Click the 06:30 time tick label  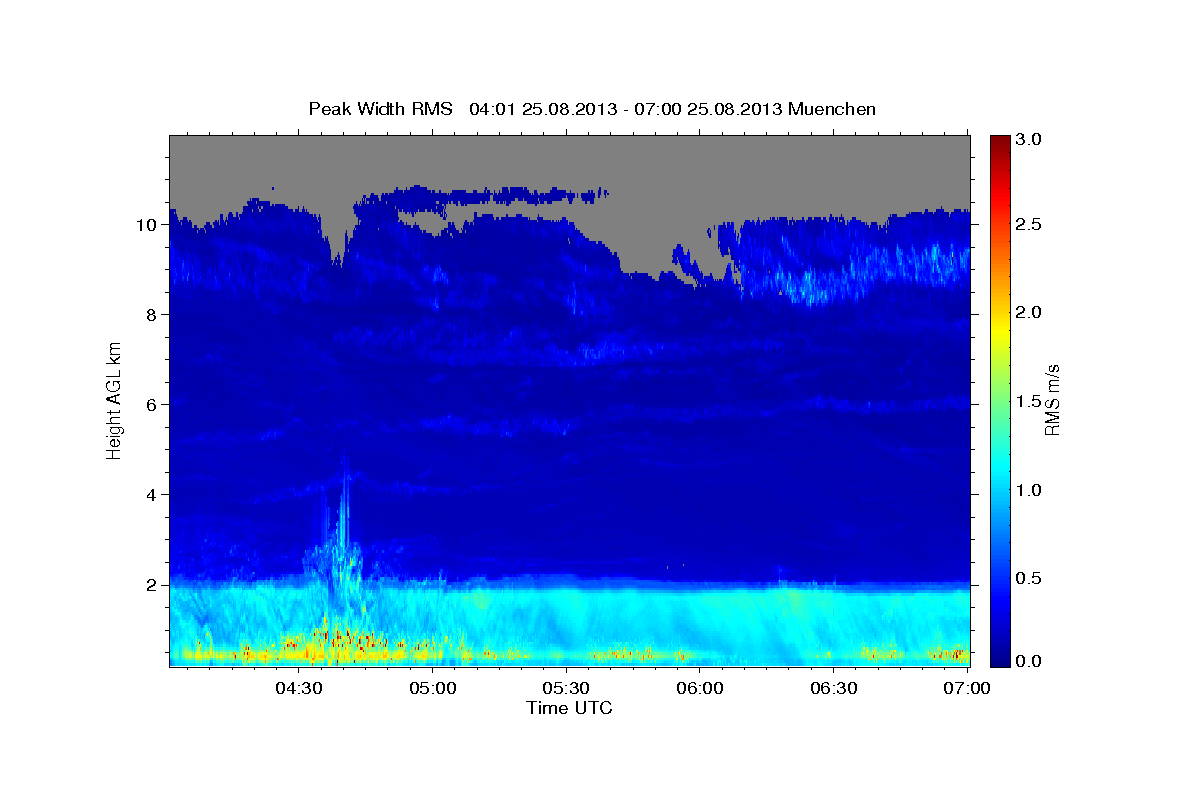tap(834, 688)
